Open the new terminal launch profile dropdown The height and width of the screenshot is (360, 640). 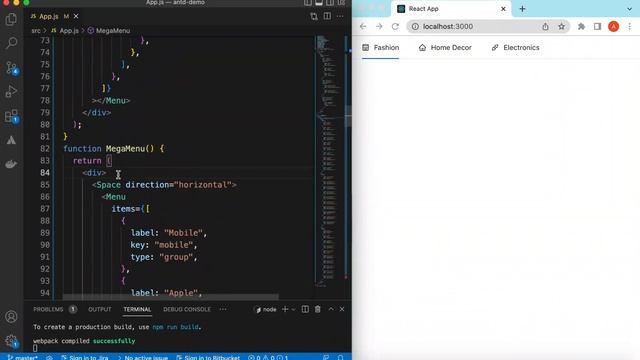(x=293, y=309)
